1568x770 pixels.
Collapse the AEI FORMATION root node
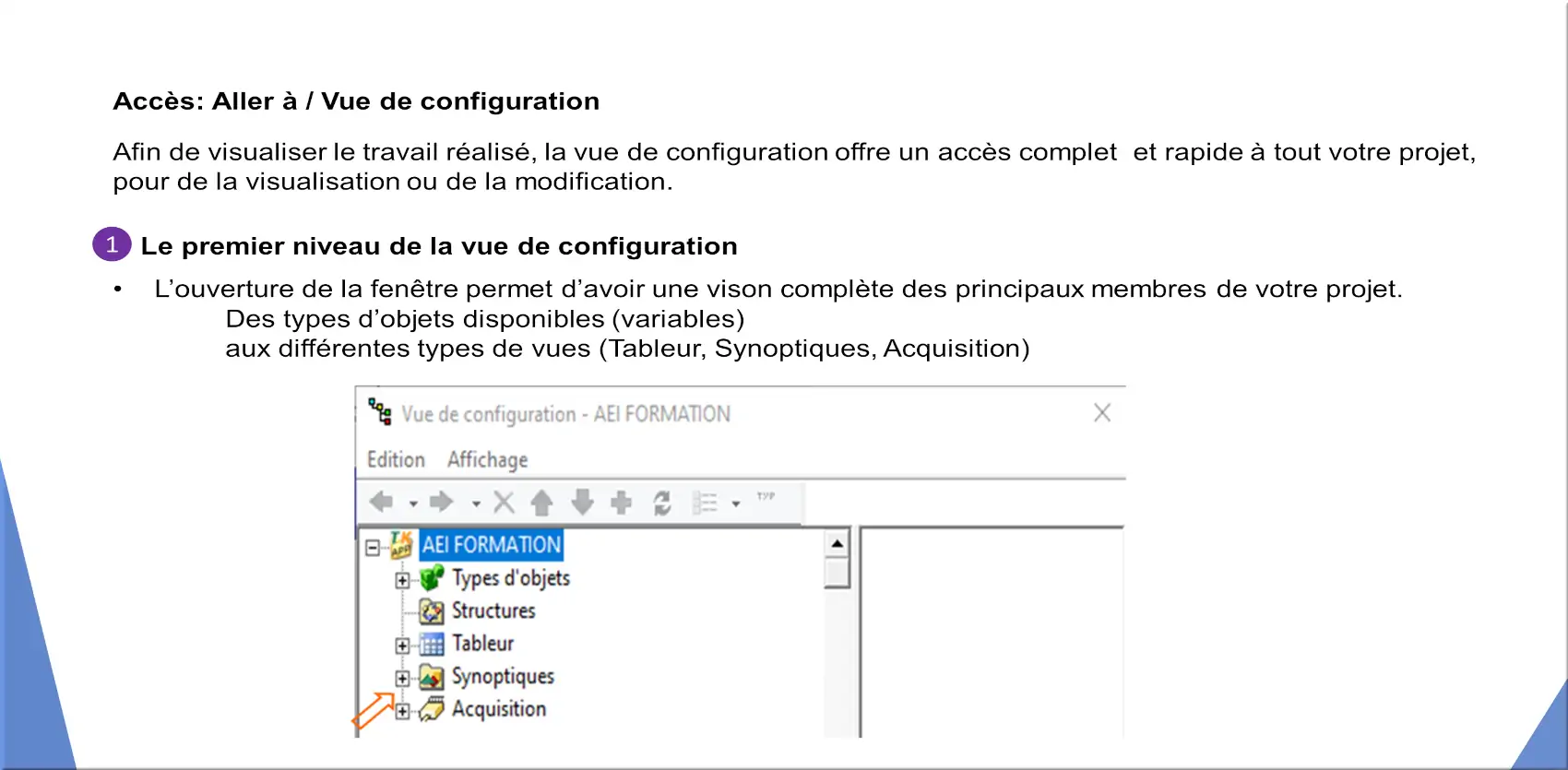click(x=373, y=548)
